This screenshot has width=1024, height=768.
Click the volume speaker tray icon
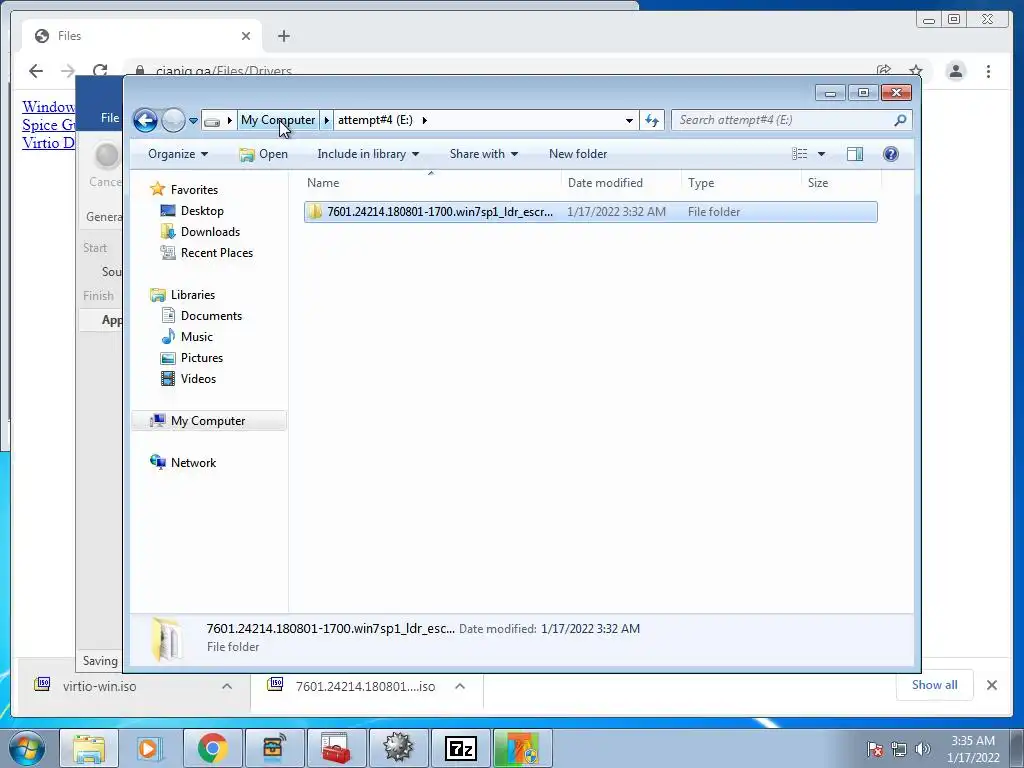pyautogui.click(x=923, y=749)
